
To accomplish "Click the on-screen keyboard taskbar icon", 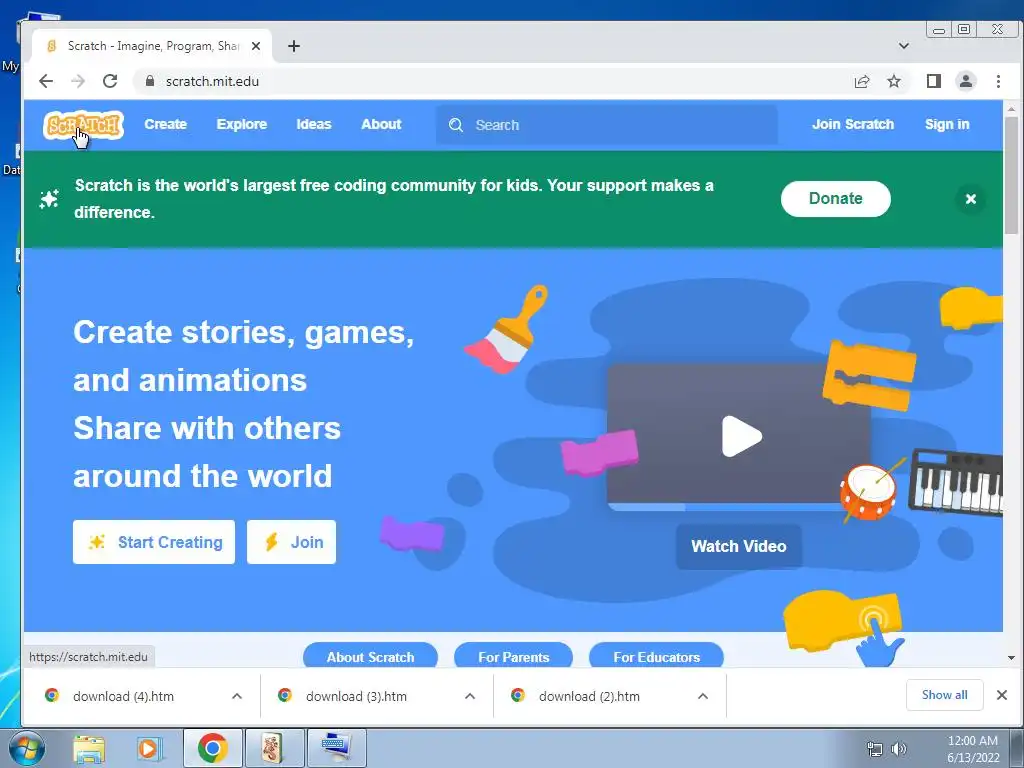I will (336, 748).
